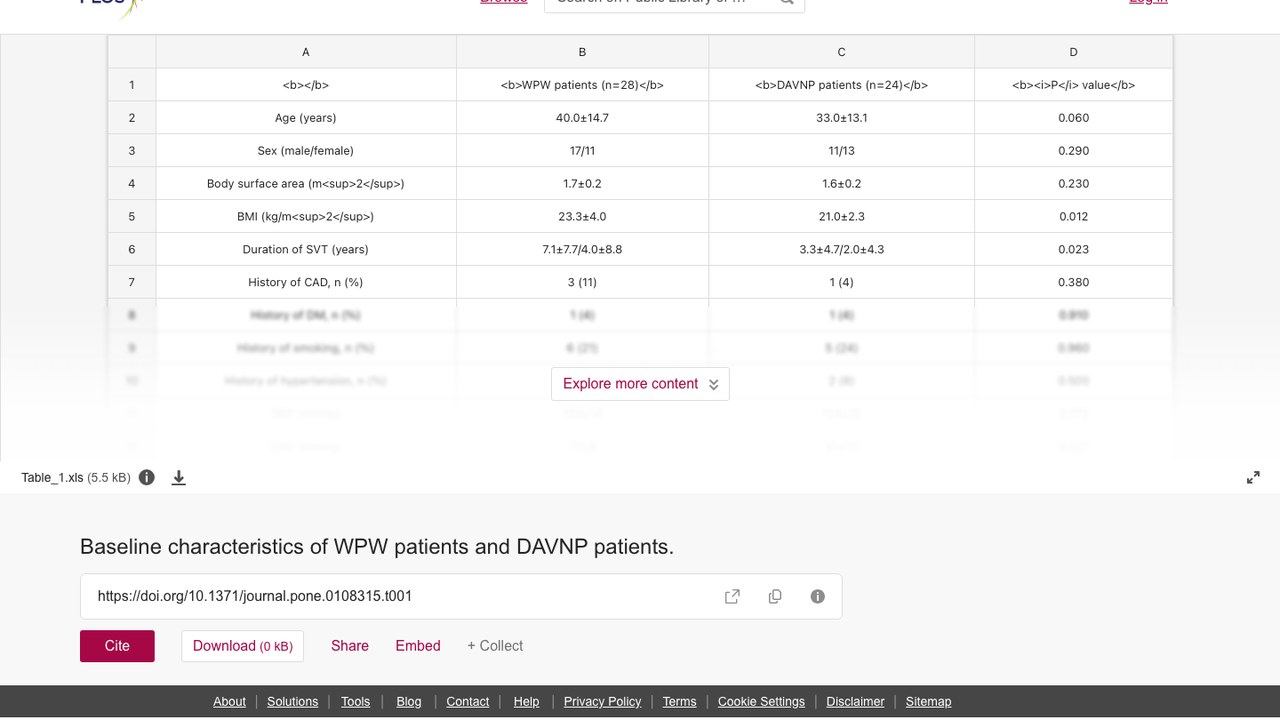This screenshot has width=1280, height=720.
Task: Click the 40.0±14.7 cell
Action: [x=582, y=118]
